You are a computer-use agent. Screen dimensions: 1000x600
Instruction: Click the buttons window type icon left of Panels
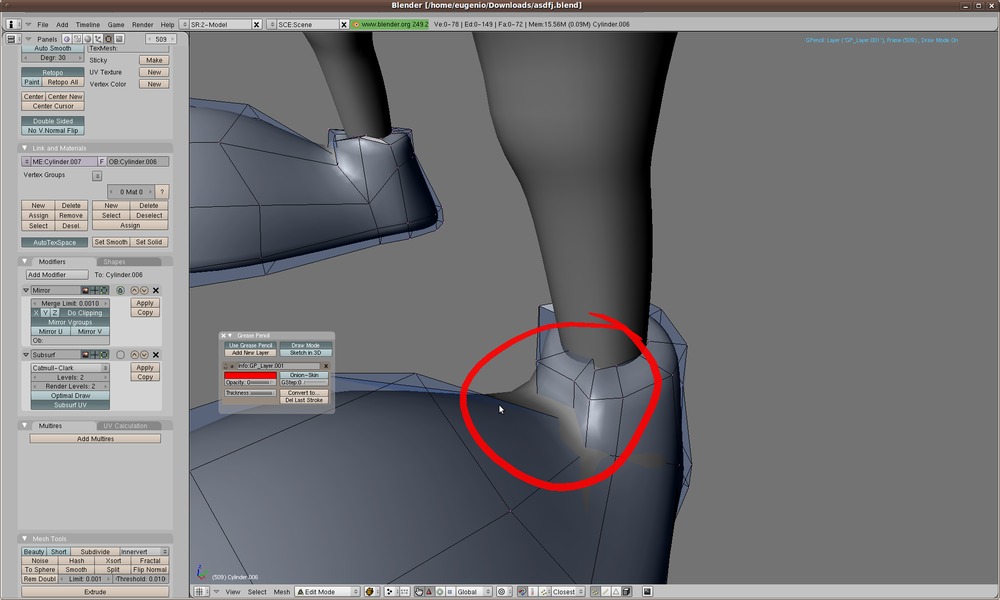(13, 39)
